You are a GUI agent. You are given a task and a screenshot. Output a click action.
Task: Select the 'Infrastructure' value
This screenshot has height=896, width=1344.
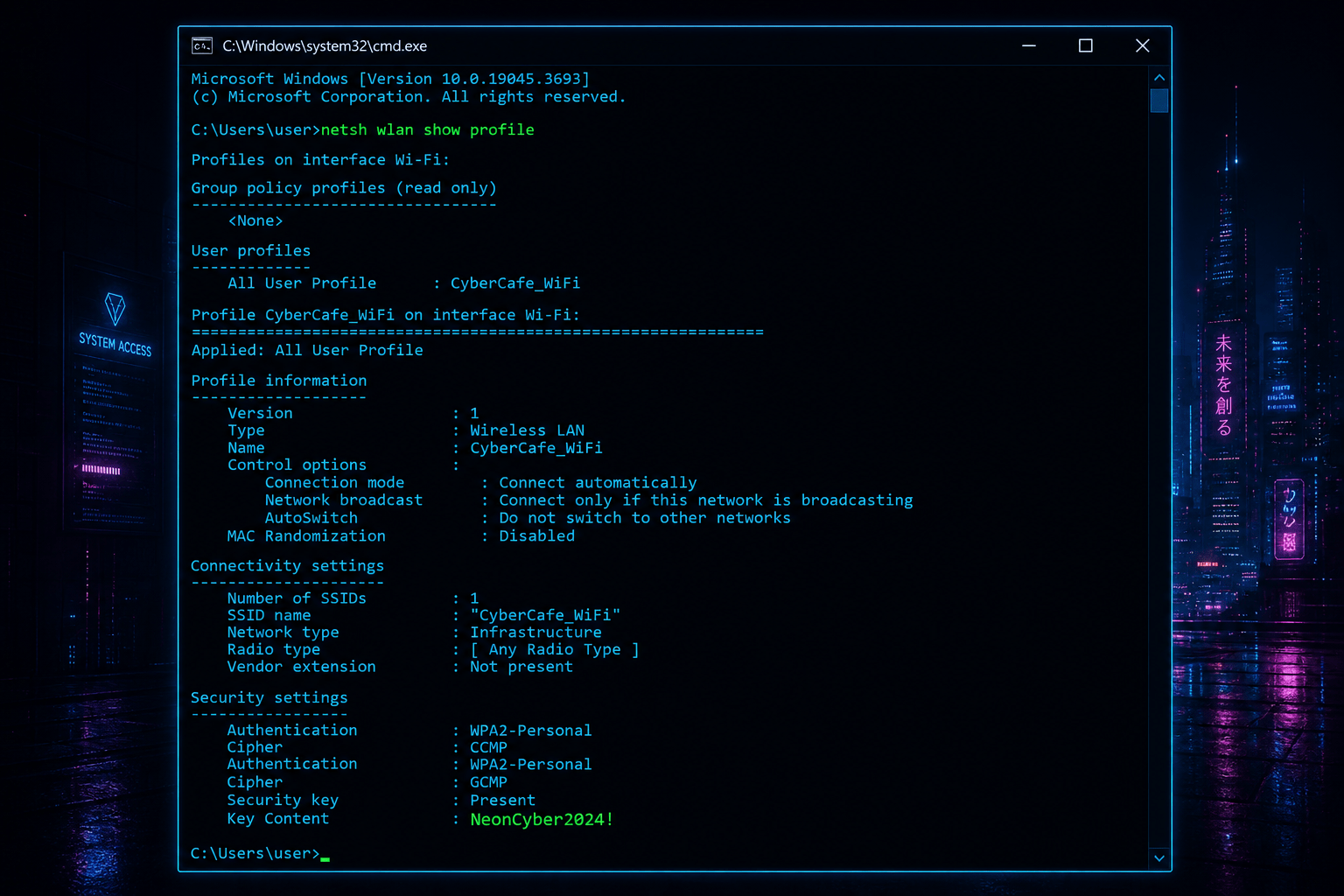[x=535, y=632]
